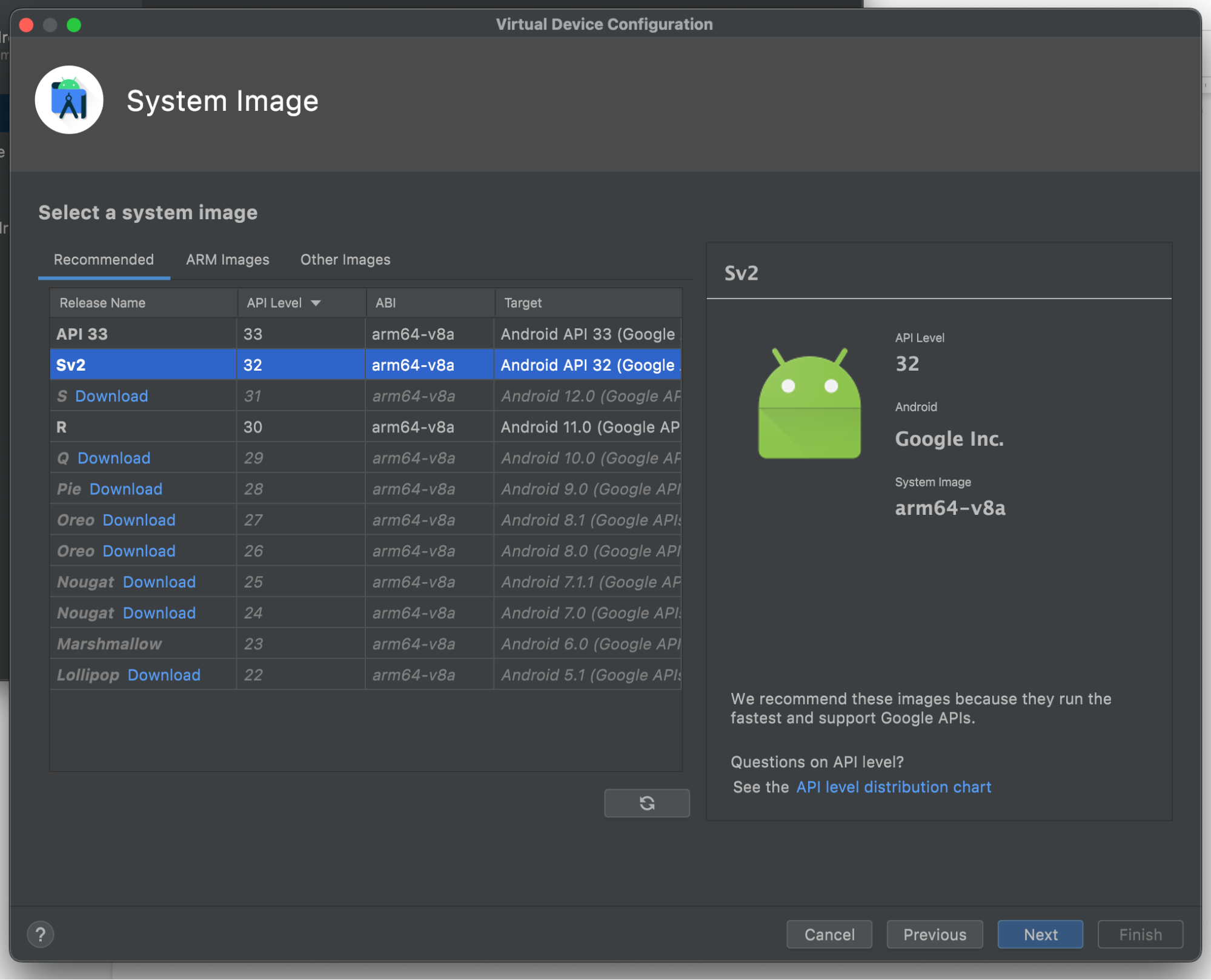This screenshot has height=980, width=1211.
Task: Go back with the Previous button
Action: (934, 934)
